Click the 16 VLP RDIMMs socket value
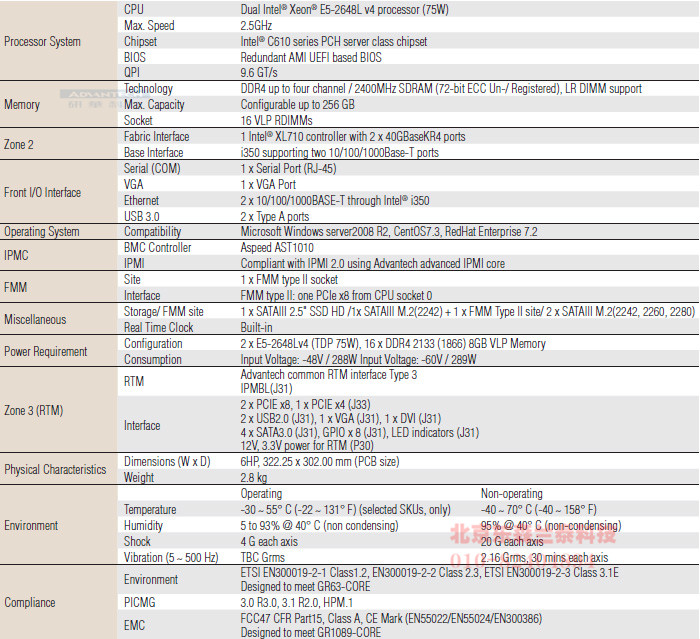 pos(274,120)
